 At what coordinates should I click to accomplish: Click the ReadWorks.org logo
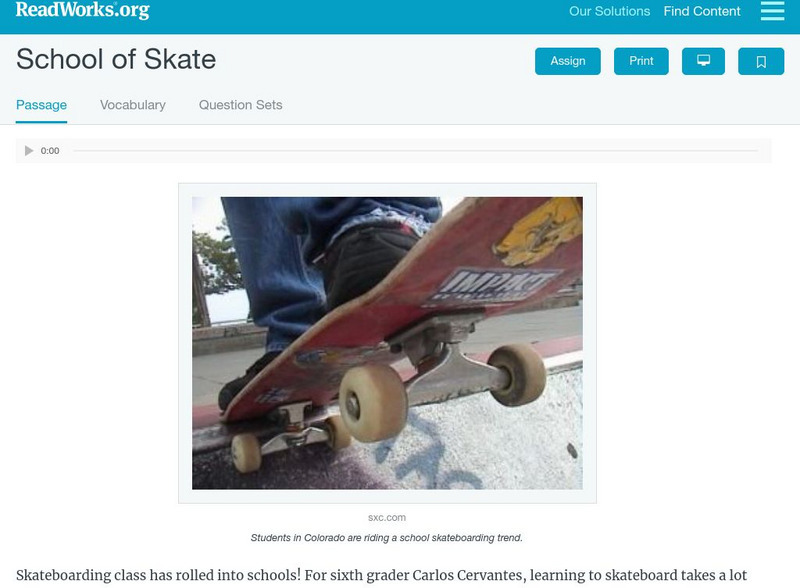click(x=83, y=10)
